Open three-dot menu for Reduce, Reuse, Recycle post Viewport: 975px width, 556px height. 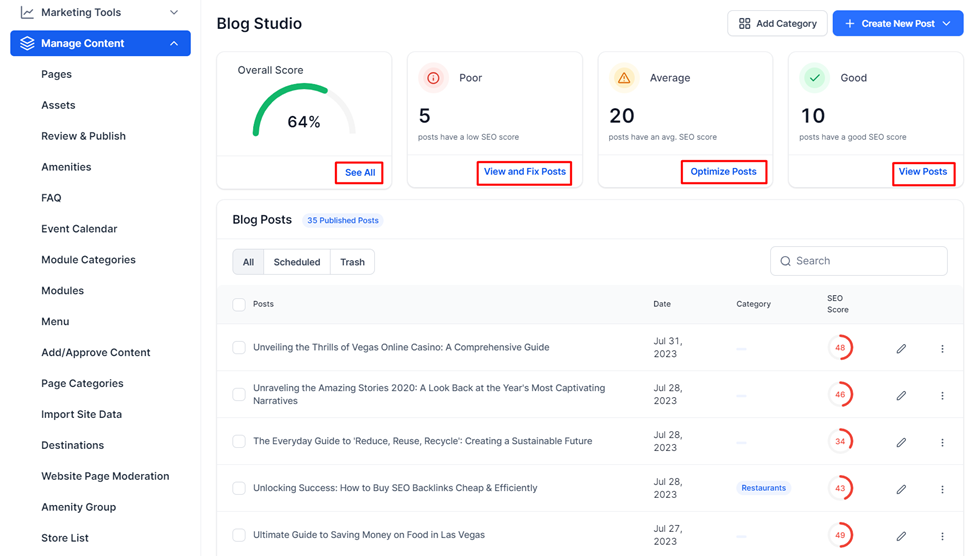942,442
